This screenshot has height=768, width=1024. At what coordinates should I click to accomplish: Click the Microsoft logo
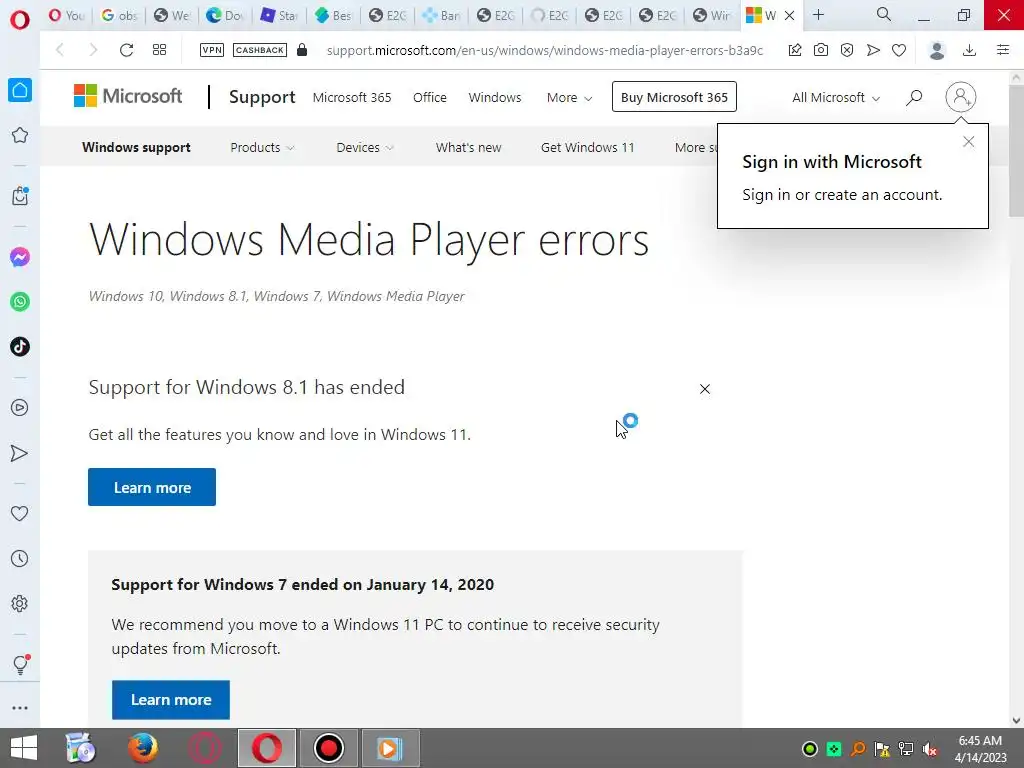(128, 96)
